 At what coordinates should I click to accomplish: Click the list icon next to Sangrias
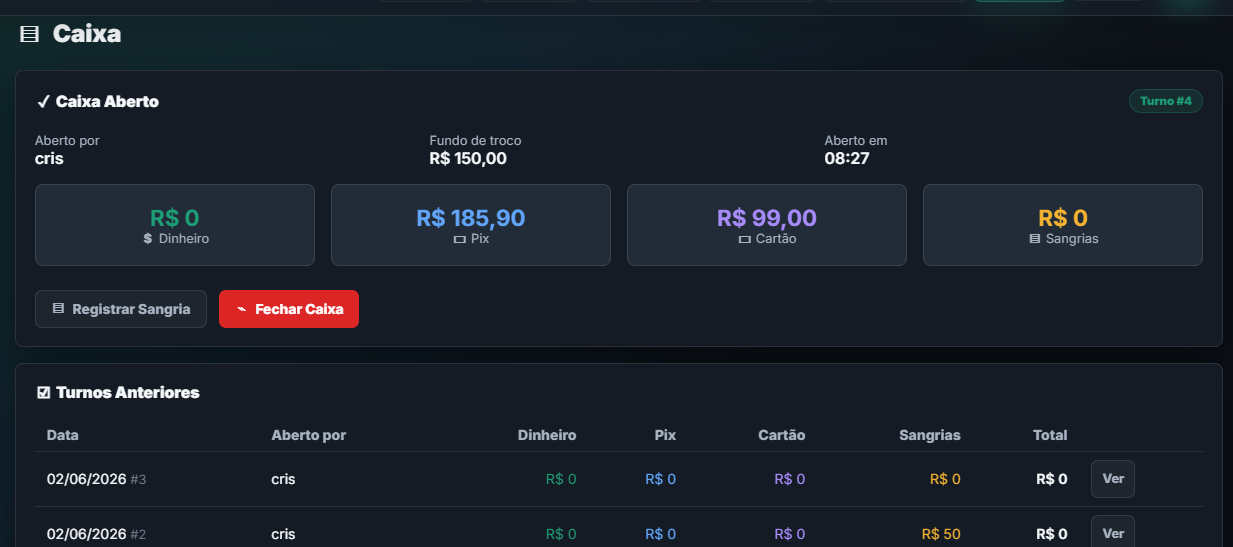tap(1035, 239)
